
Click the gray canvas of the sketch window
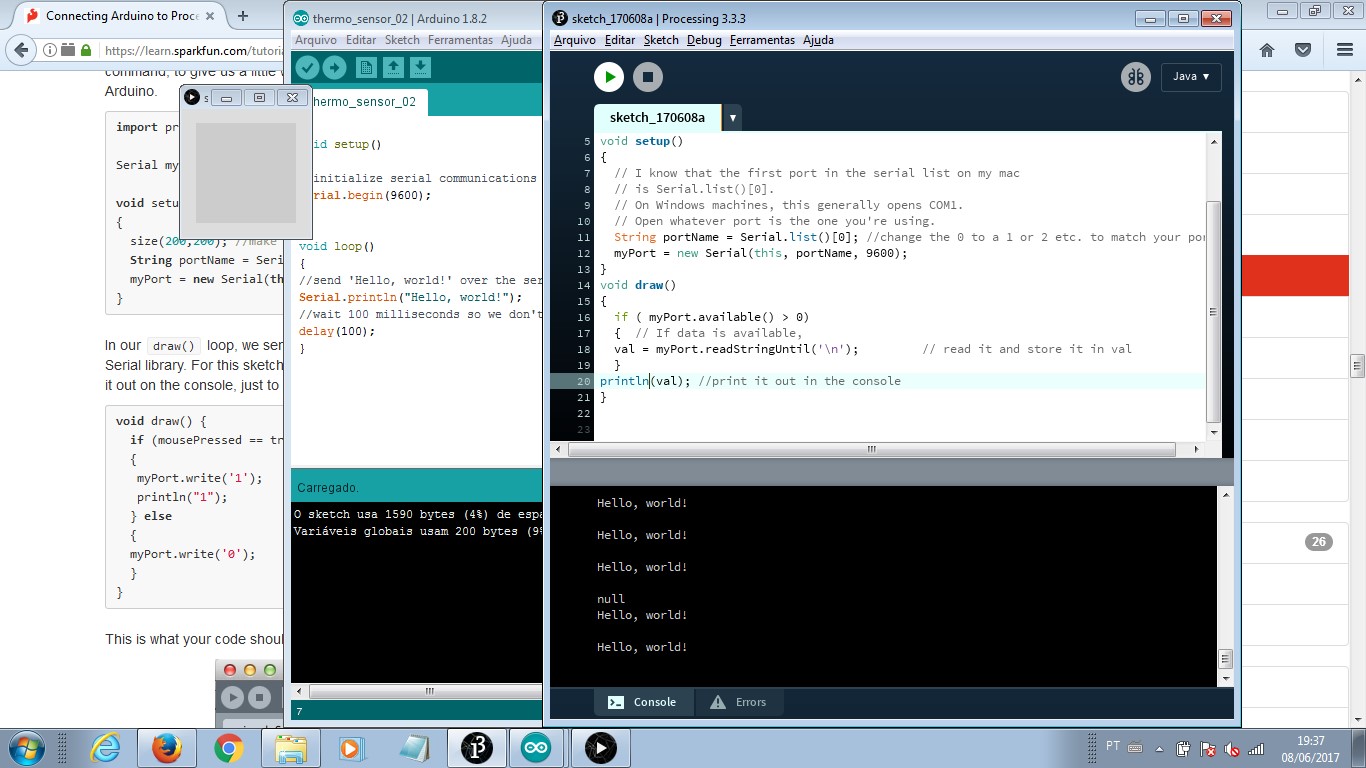click(x=246, y=172)
